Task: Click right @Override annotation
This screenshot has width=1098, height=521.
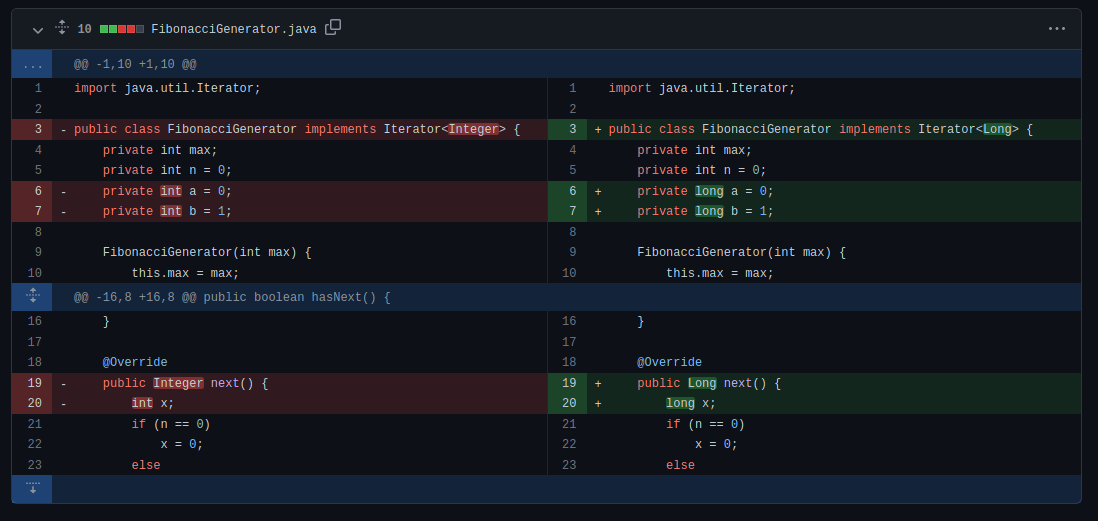Action: point(669,362)
